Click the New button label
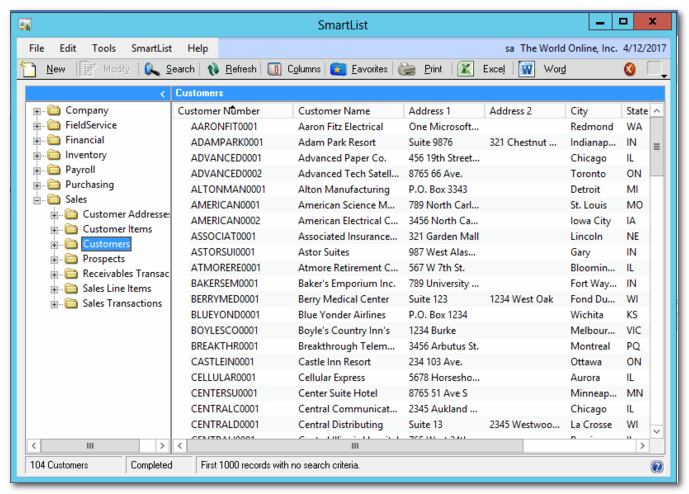This screenshot has width=689, height=494. [x=56, y=69]
